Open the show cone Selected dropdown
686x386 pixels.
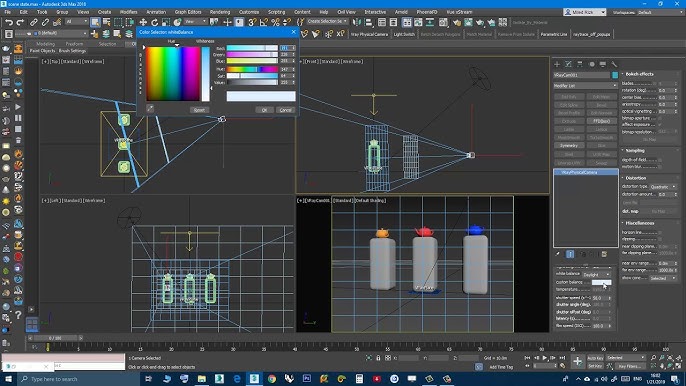(663, 278)
